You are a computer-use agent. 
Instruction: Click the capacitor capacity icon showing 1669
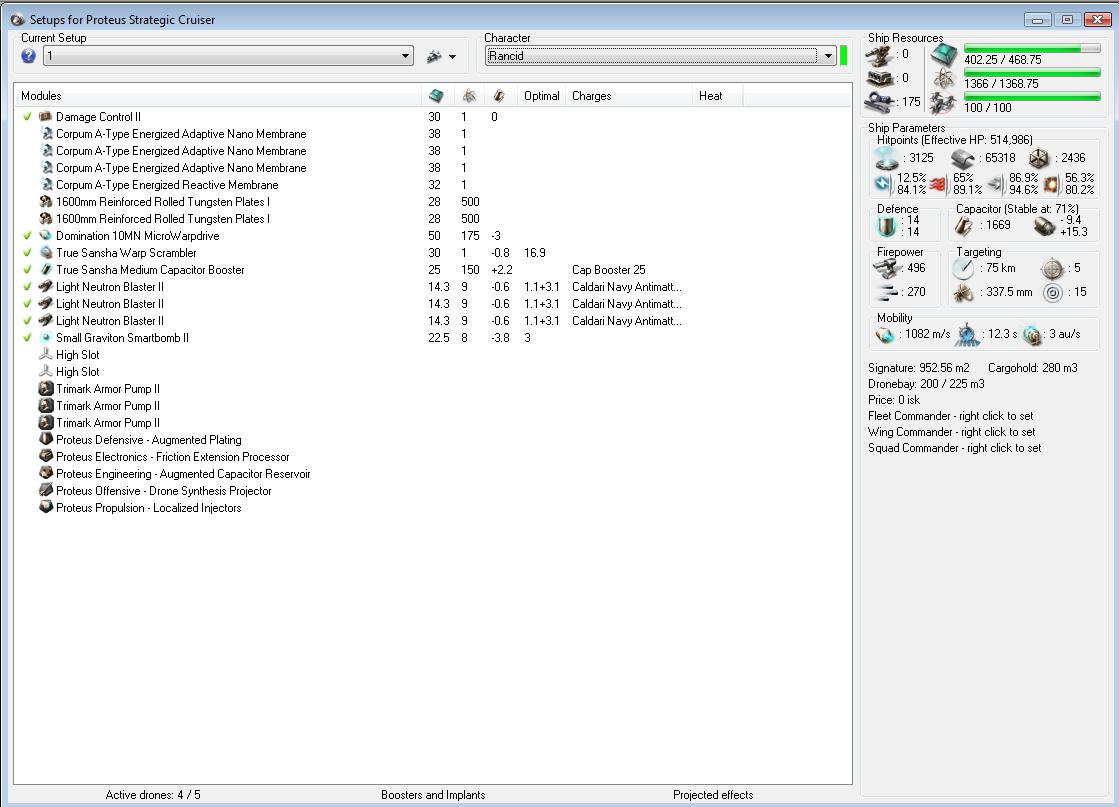(x=963, y=226)
